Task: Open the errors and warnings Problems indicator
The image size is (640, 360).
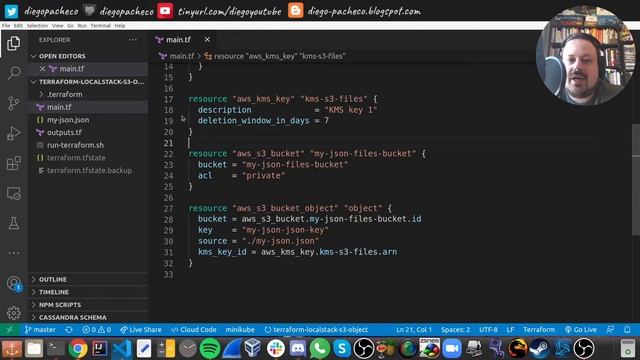Action: click(96, 329)
